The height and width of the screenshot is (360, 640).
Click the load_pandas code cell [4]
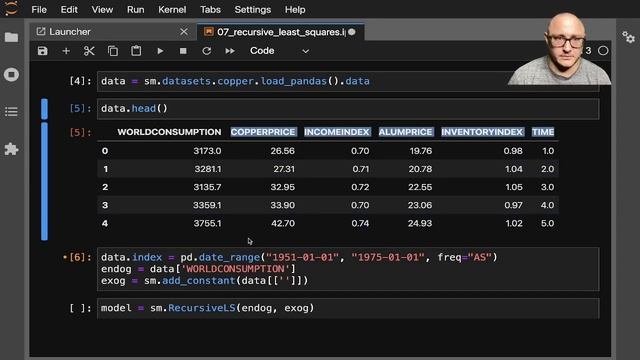[348, 81]
